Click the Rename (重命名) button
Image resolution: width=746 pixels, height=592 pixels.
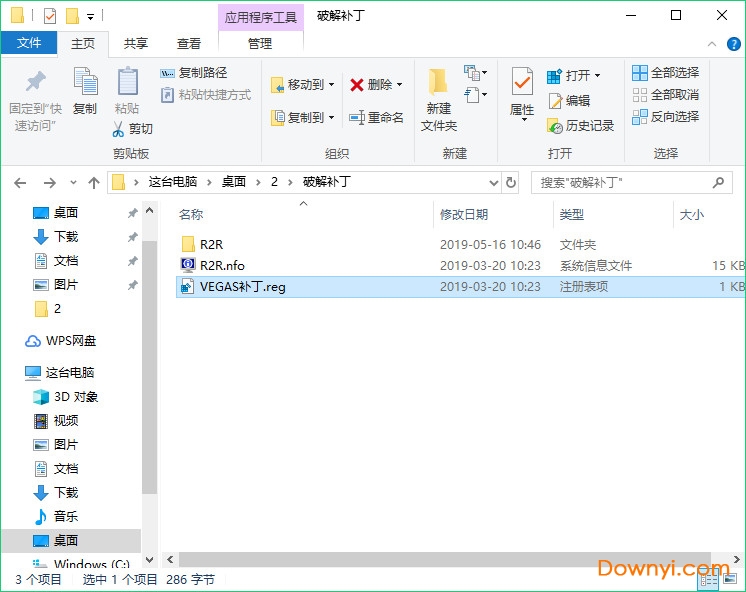click(x=376, y=117)
